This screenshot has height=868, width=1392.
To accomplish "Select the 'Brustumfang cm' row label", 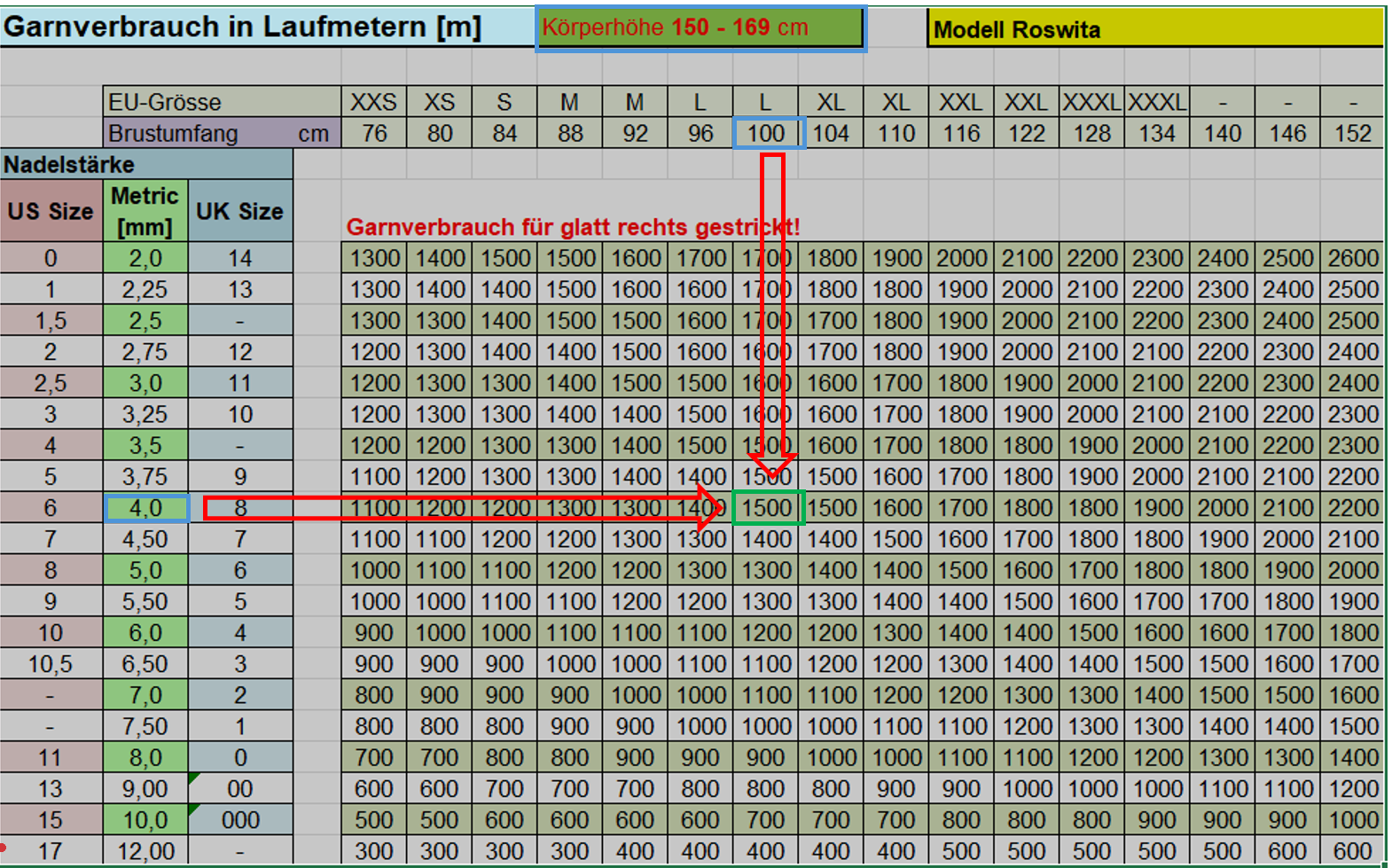I will coord(220,133).
